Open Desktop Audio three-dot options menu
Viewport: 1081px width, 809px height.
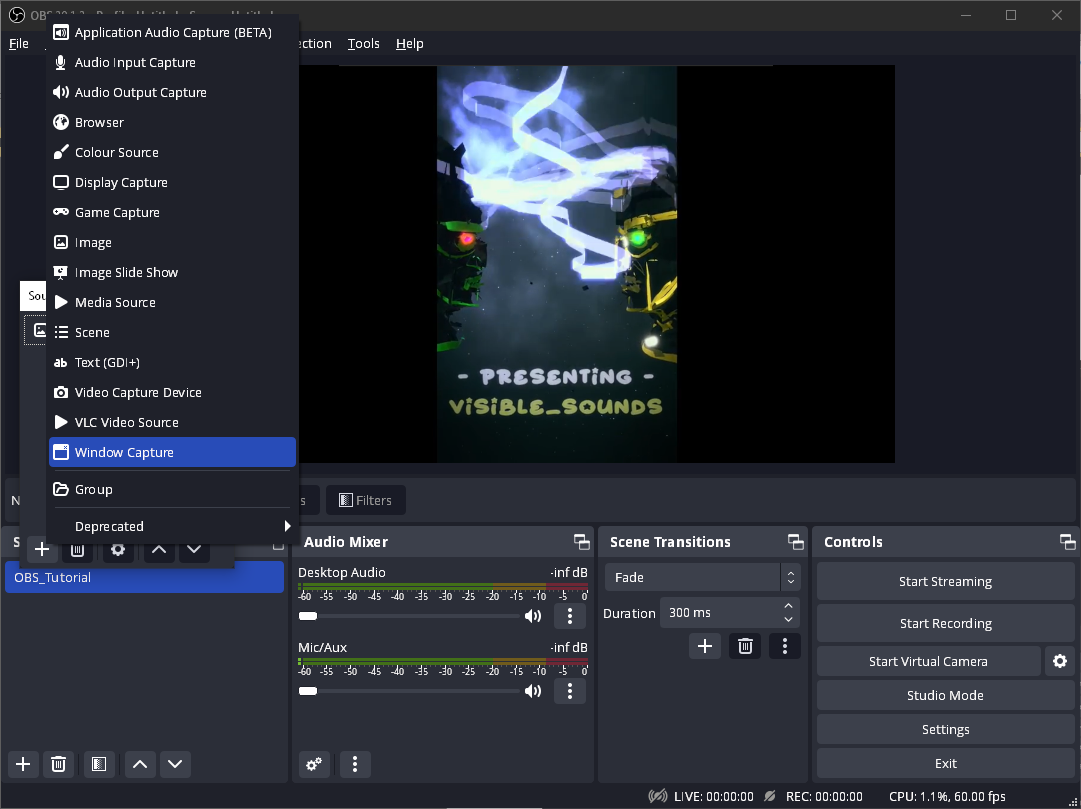point(570,616)
